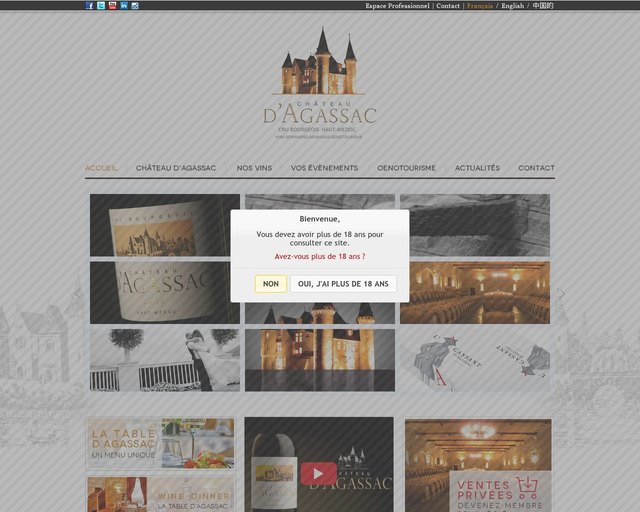Open Contact link in top bar
Image resolution: width=640 pixels, height=512 pixels.
click(x=448, y=6)
